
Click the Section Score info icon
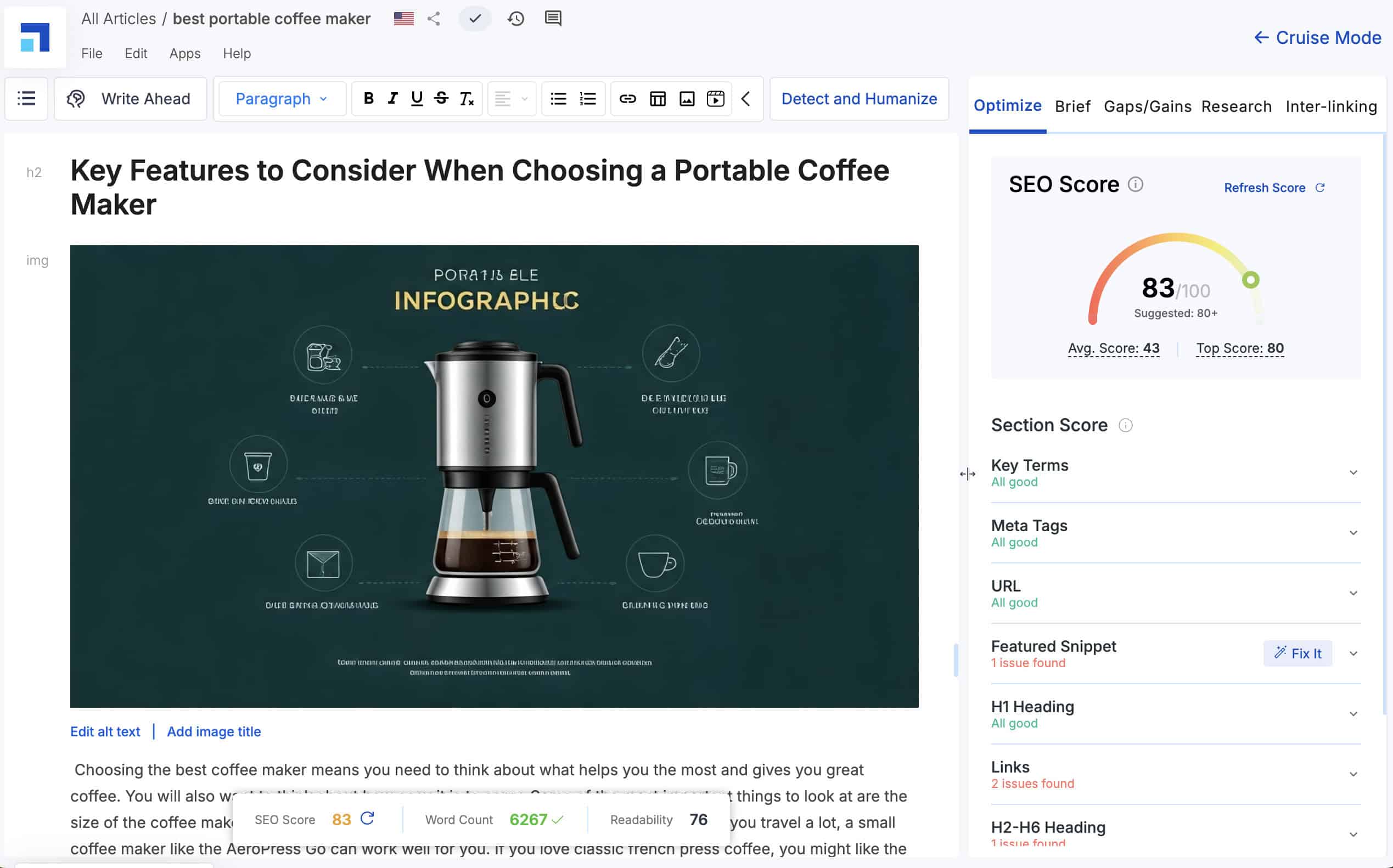(1125, 425)
